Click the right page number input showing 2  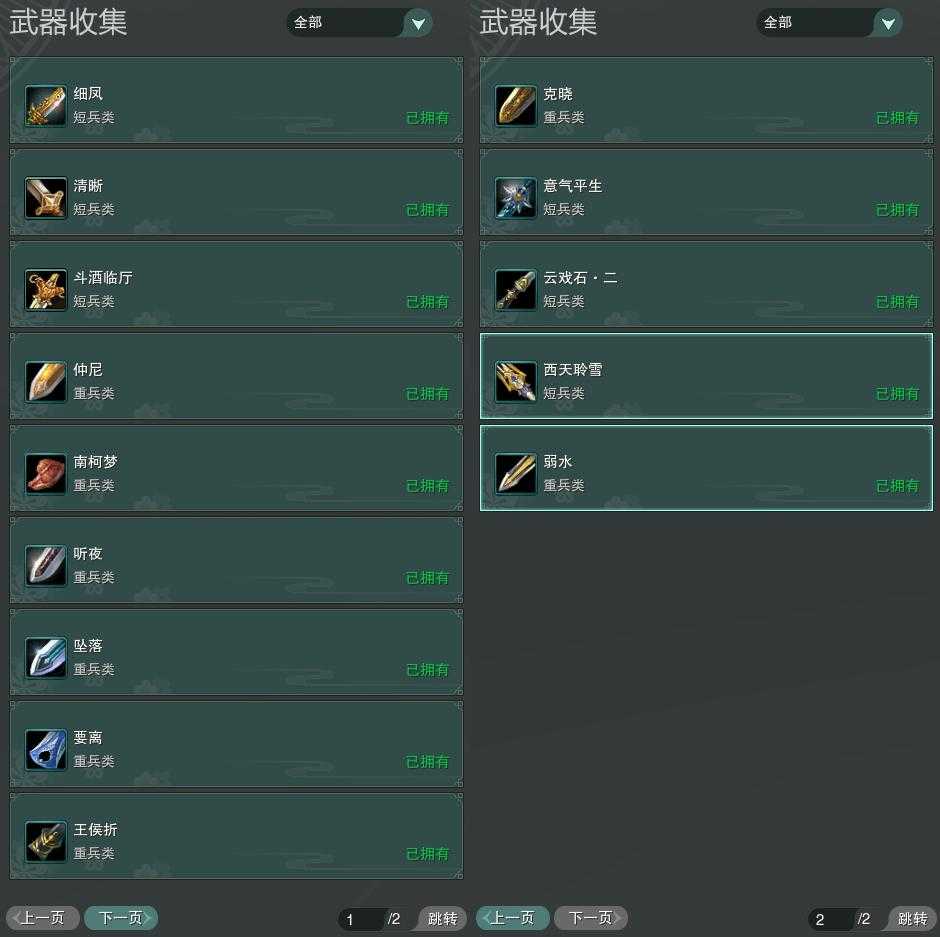point(831,919)
